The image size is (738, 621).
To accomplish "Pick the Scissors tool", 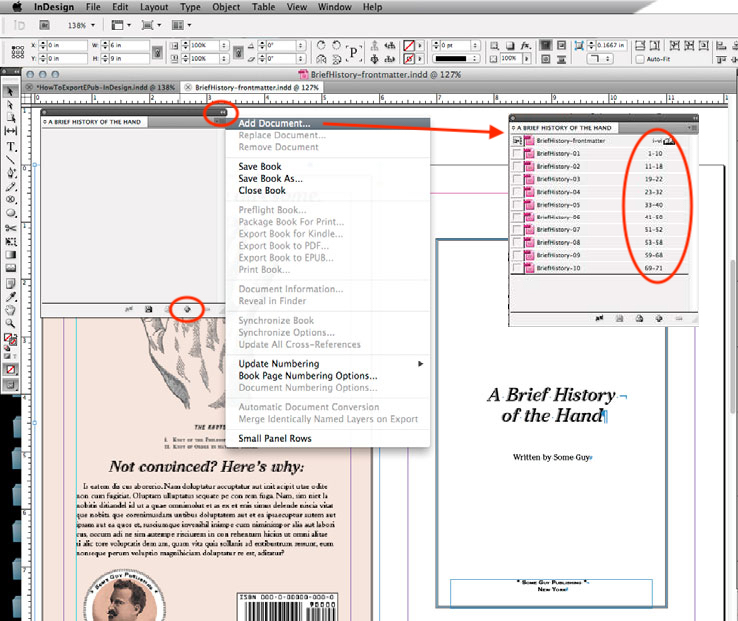I will (12, 227).
